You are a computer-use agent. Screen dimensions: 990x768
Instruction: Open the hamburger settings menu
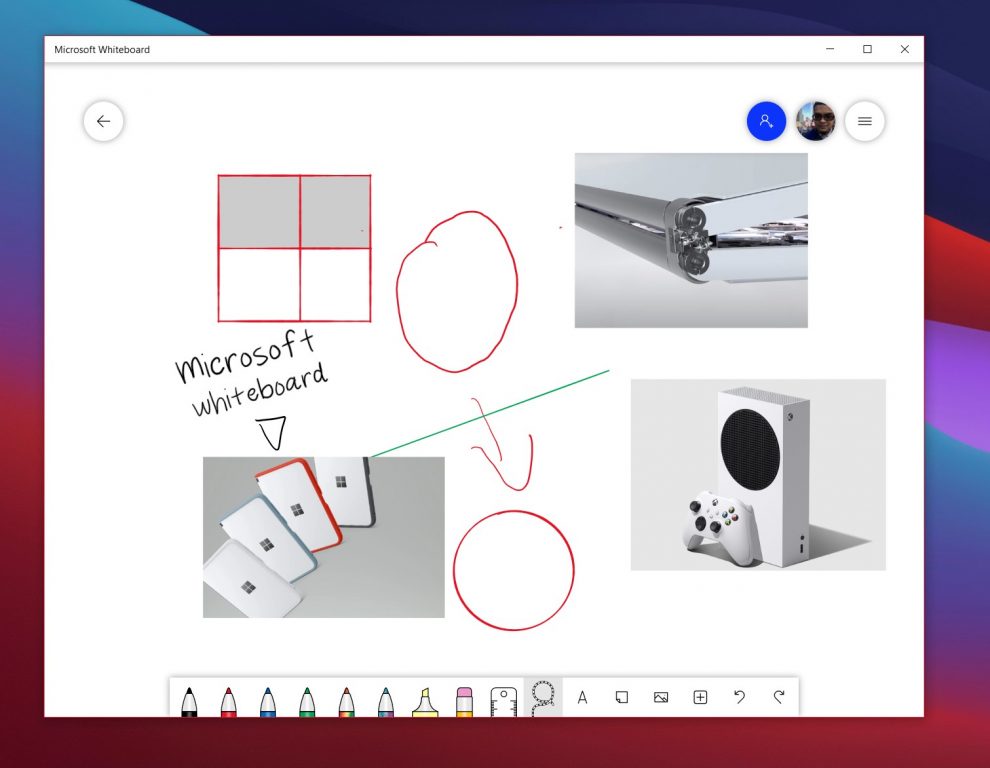click(x=864, y=121)
